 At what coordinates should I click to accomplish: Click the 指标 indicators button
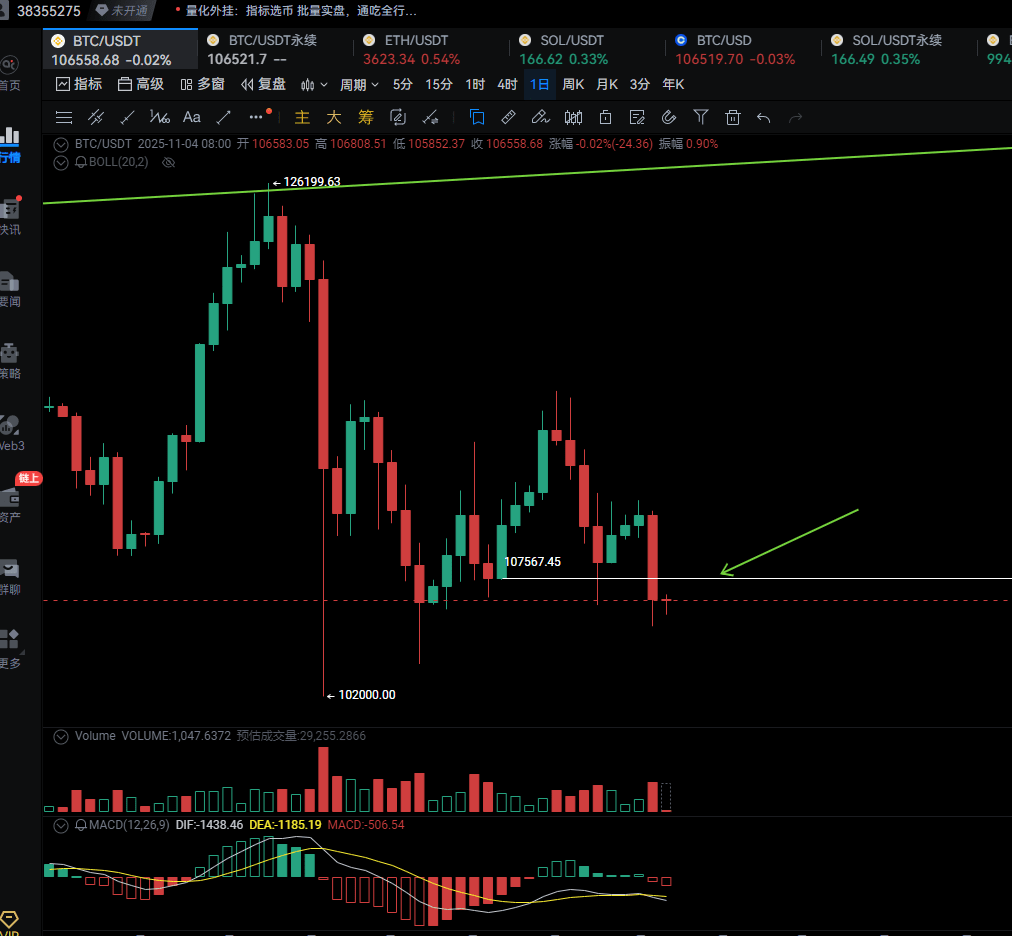pos(78,84)
